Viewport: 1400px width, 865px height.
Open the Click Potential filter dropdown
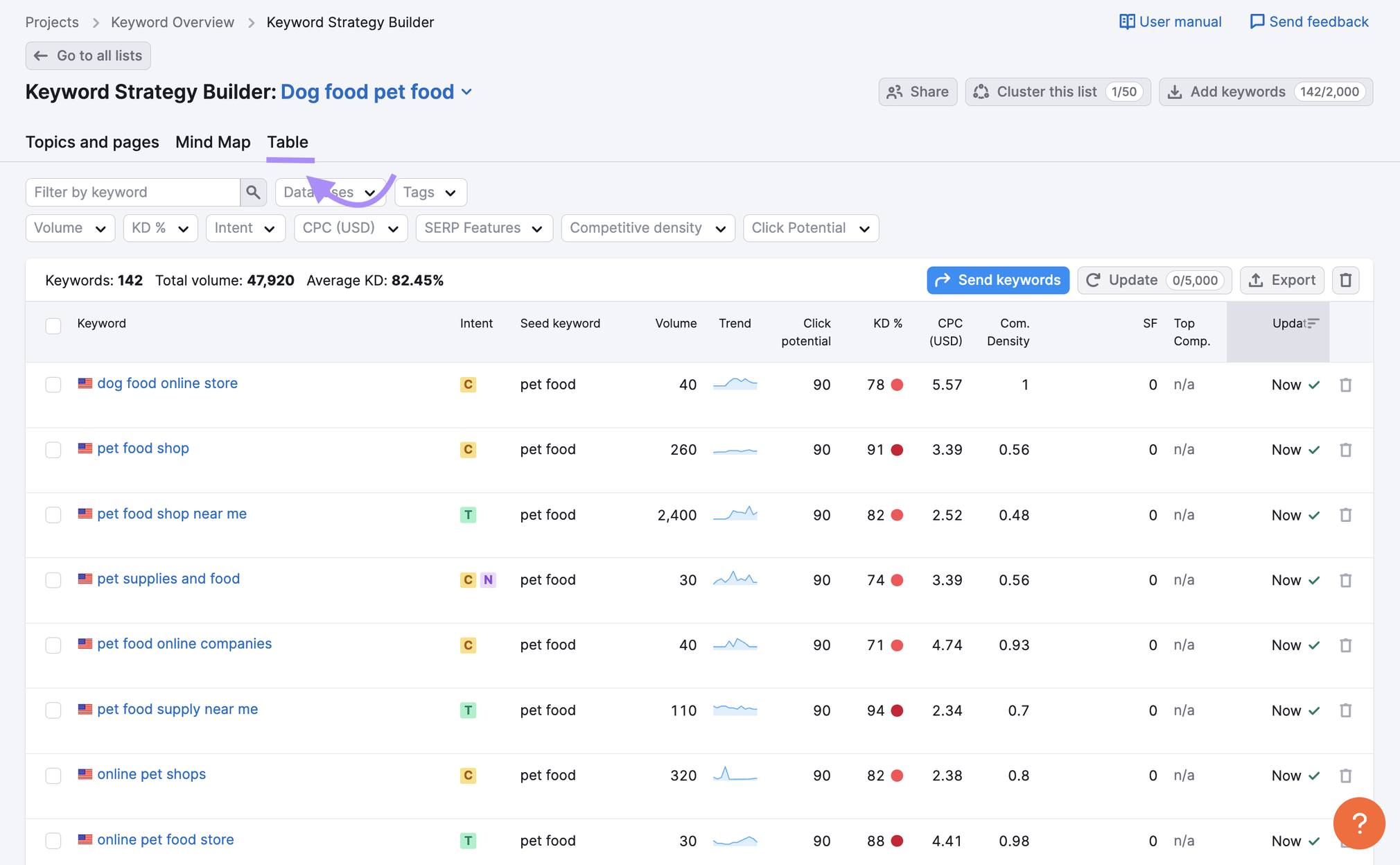(811, 228)
